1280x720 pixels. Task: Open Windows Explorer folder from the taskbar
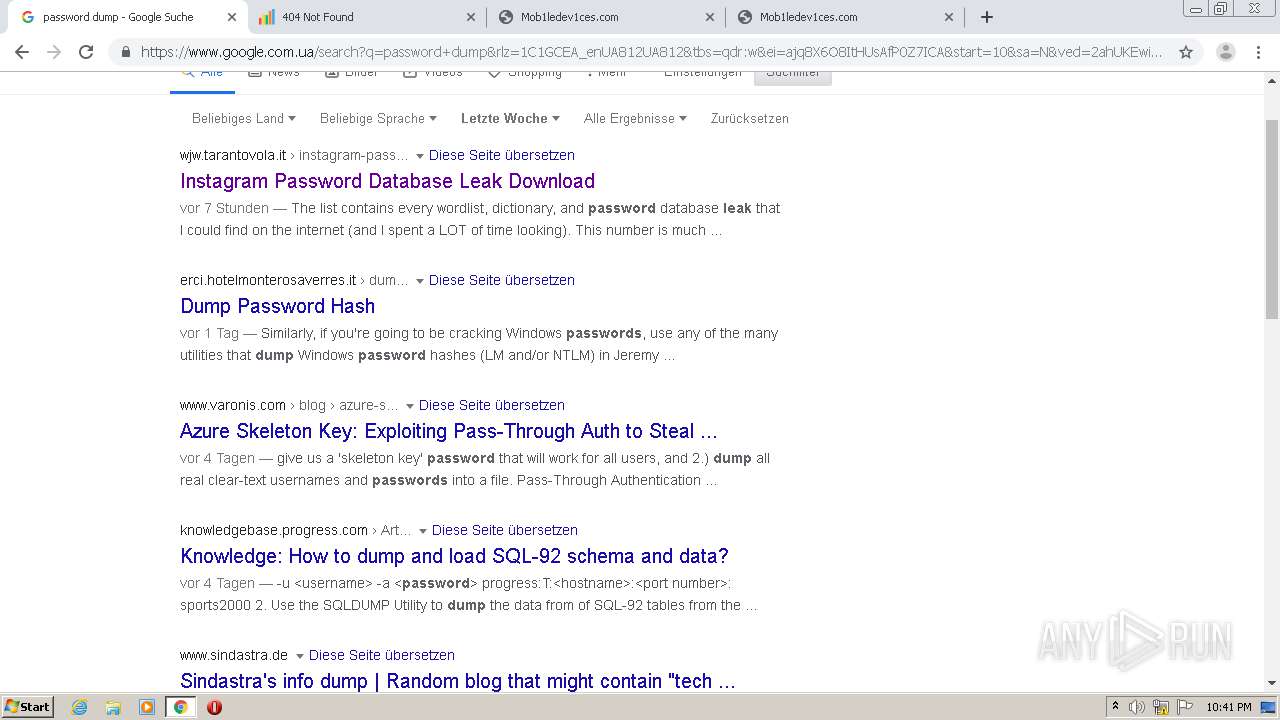click(x=113, y=707)
